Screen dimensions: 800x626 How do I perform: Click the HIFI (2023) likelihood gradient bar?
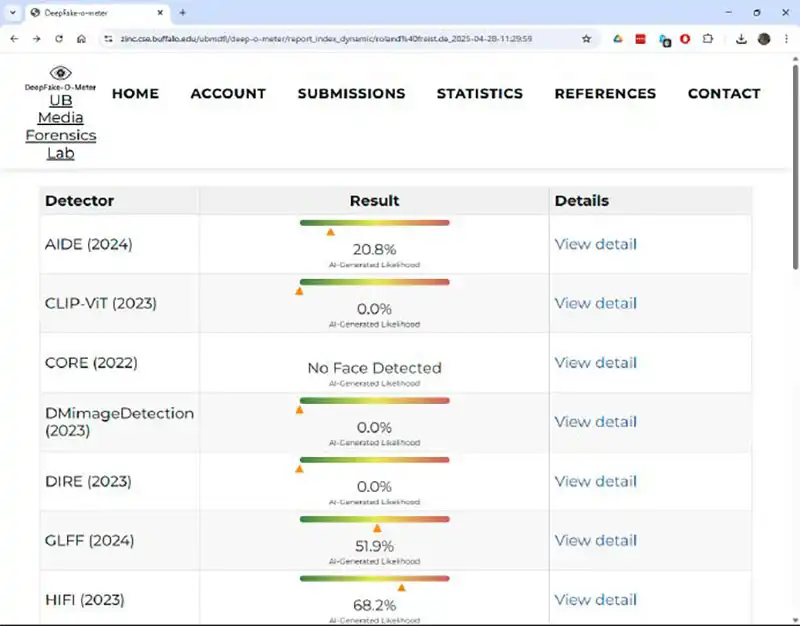coord(375,578)
